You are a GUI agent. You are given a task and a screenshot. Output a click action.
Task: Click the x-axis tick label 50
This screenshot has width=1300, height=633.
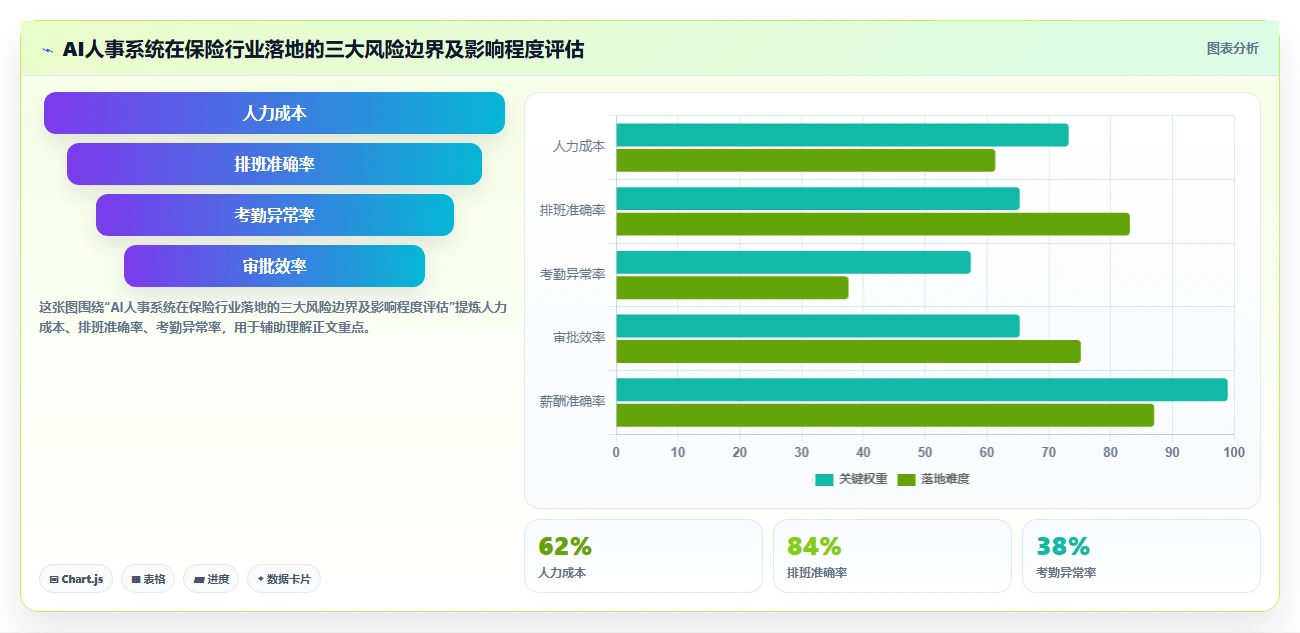click(x=925, y=452)
